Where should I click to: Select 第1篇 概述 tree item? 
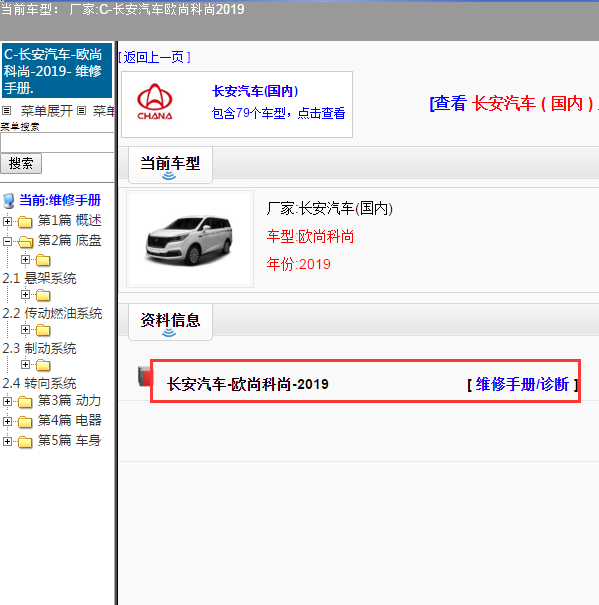click(69, 221)
